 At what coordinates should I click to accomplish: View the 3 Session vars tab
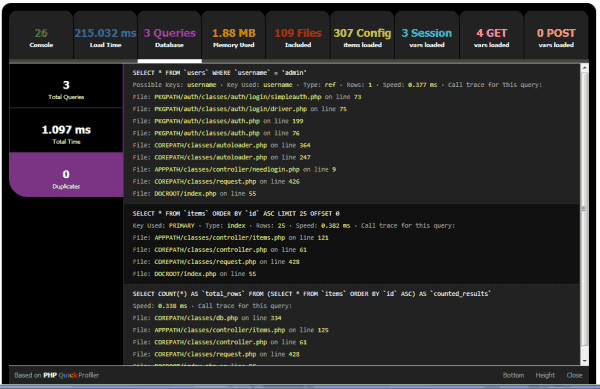[427, 36]
